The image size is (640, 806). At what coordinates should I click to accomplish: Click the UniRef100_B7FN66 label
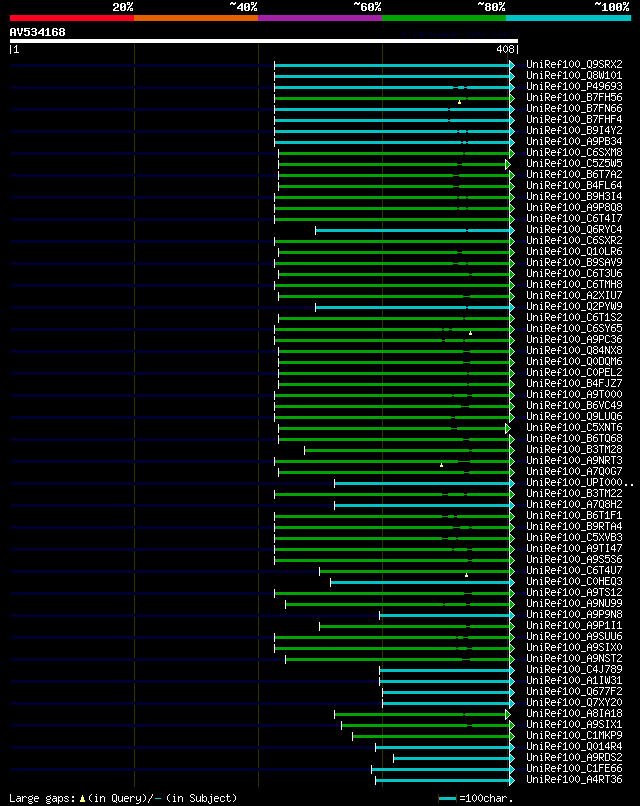click(574, 108)
